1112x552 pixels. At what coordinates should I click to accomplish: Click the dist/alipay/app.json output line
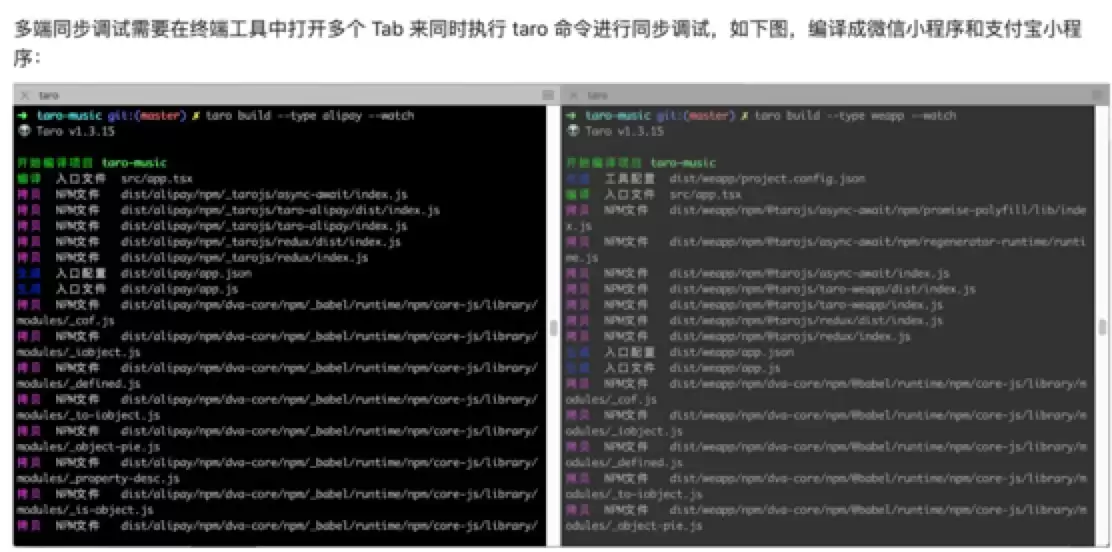tap(135, 273)
